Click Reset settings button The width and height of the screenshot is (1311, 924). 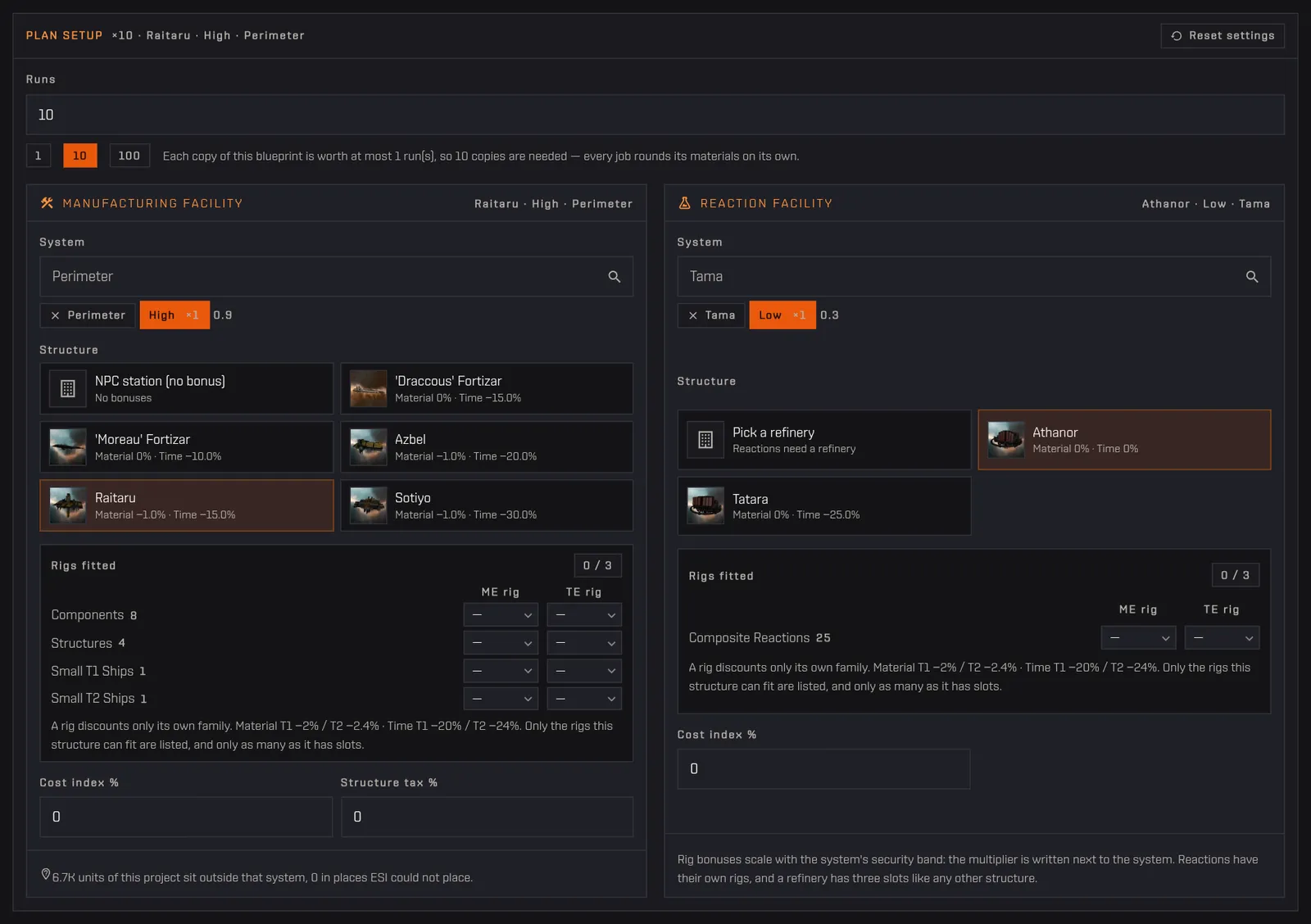pos(1223,36)
